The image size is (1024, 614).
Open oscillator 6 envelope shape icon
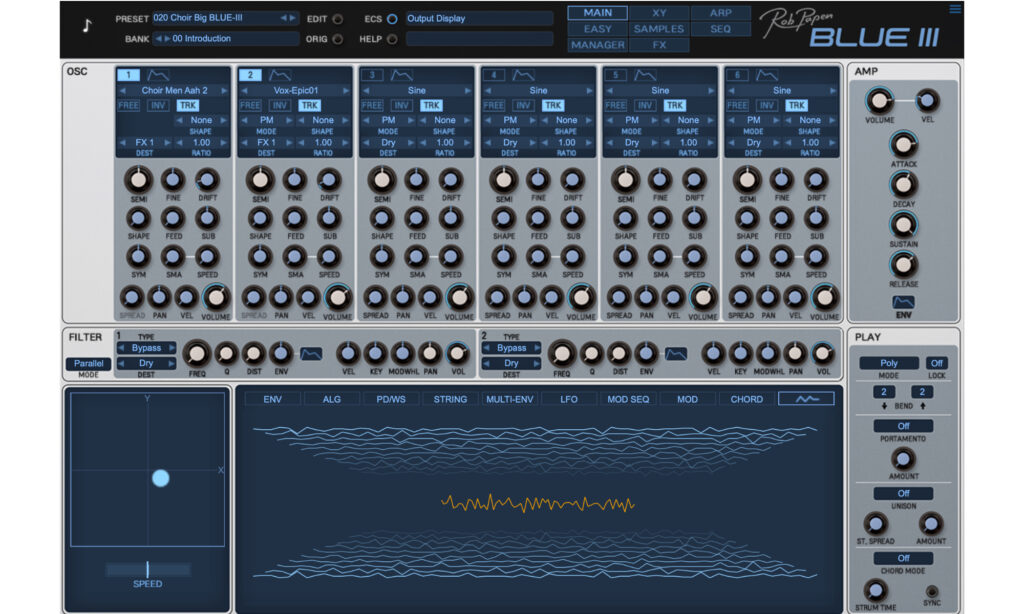767,75
